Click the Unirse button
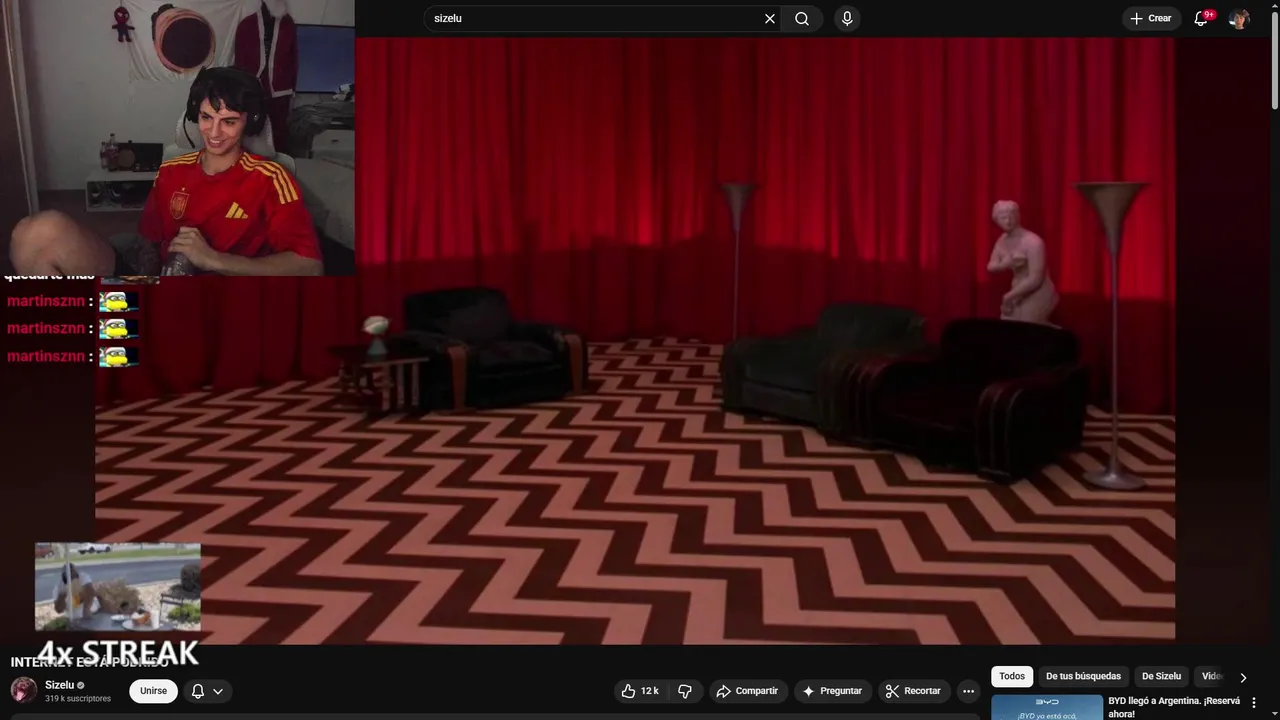This screenshot has width=1280, height=720. click(x=153, y=691)
